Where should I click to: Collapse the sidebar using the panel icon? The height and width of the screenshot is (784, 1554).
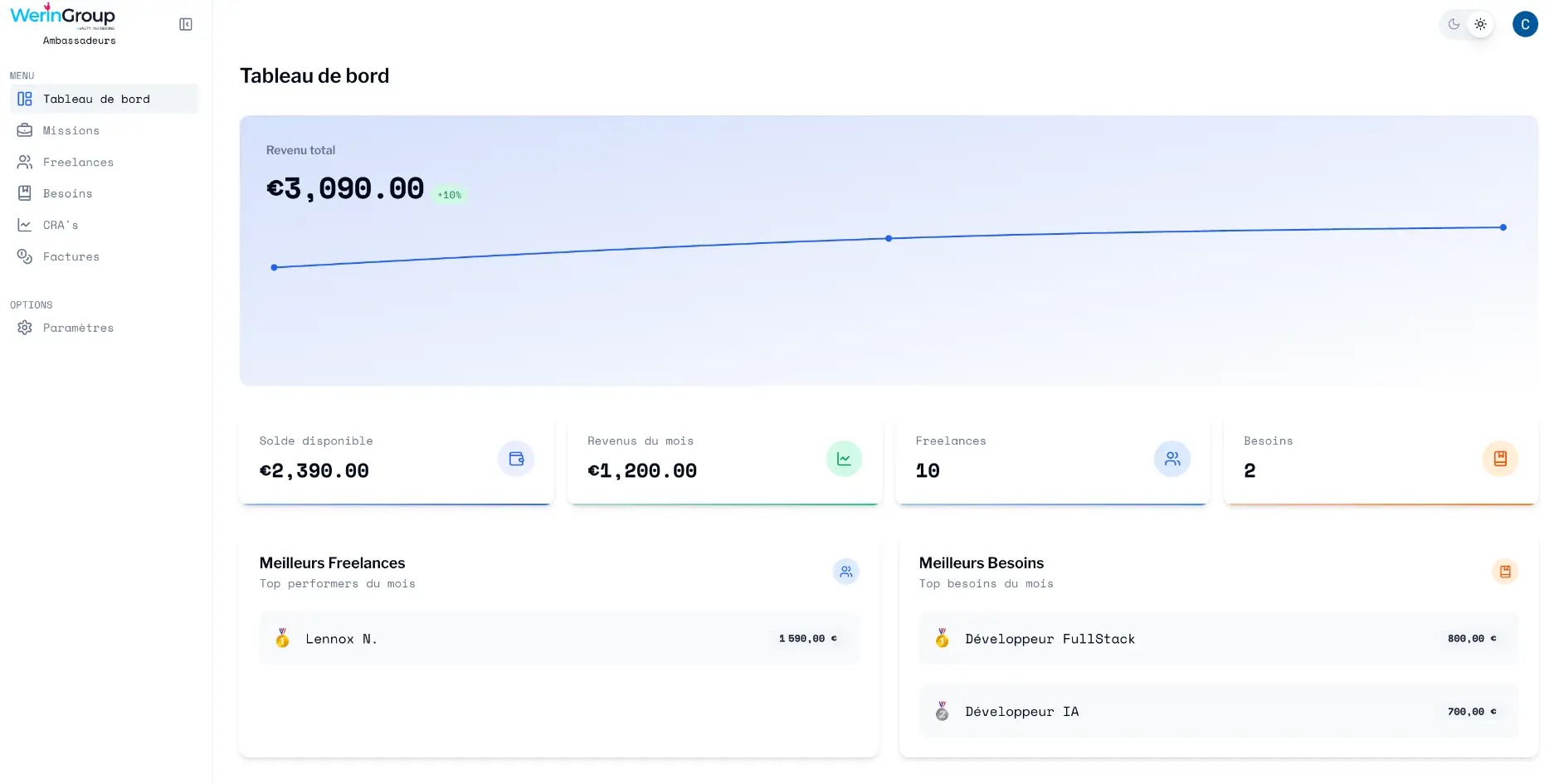coord(186,25)
